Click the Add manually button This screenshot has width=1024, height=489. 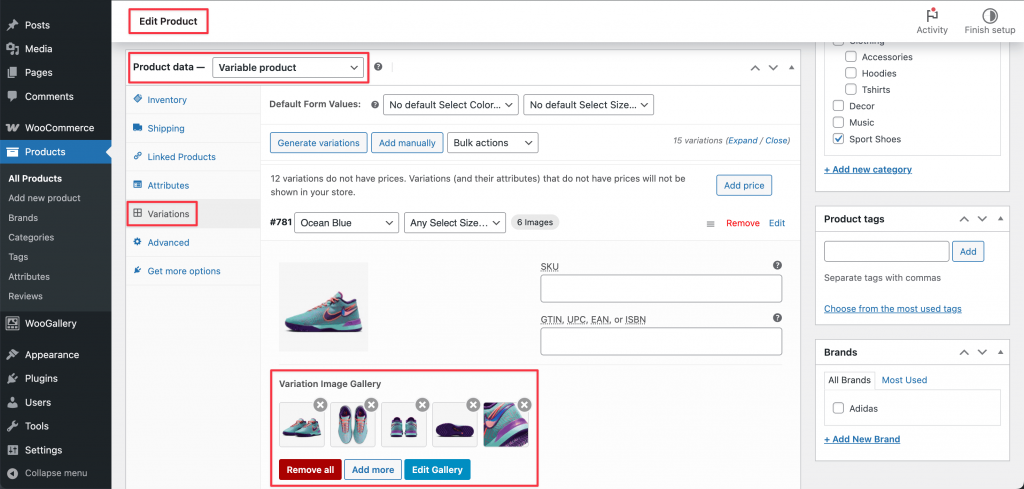408,142
